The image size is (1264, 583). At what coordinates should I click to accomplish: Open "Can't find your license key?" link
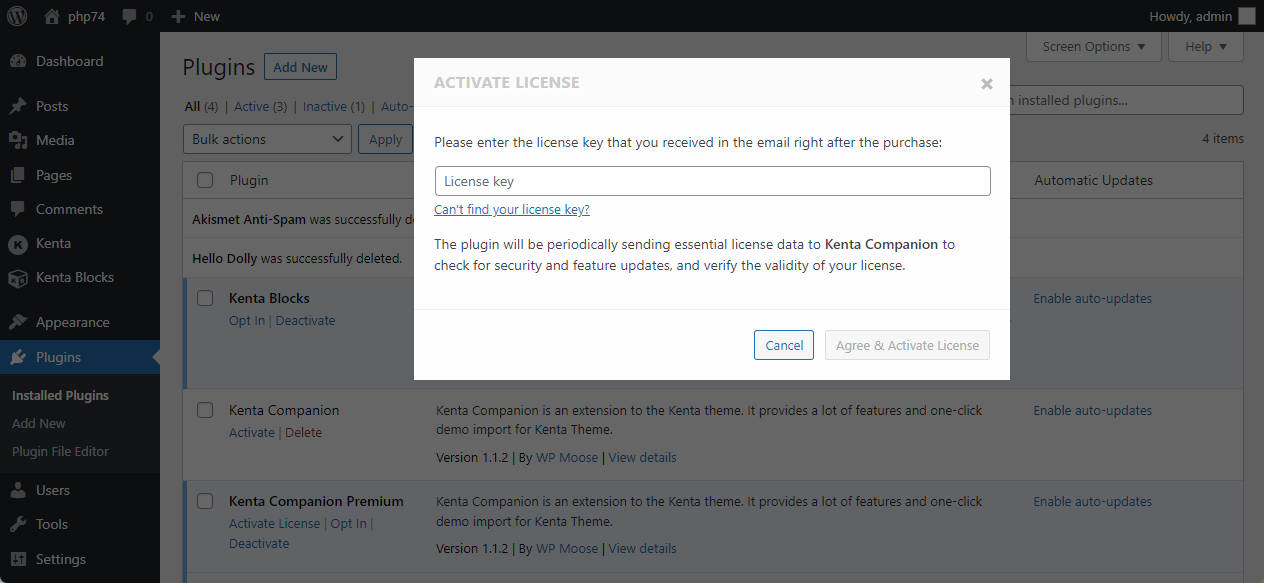512,209
